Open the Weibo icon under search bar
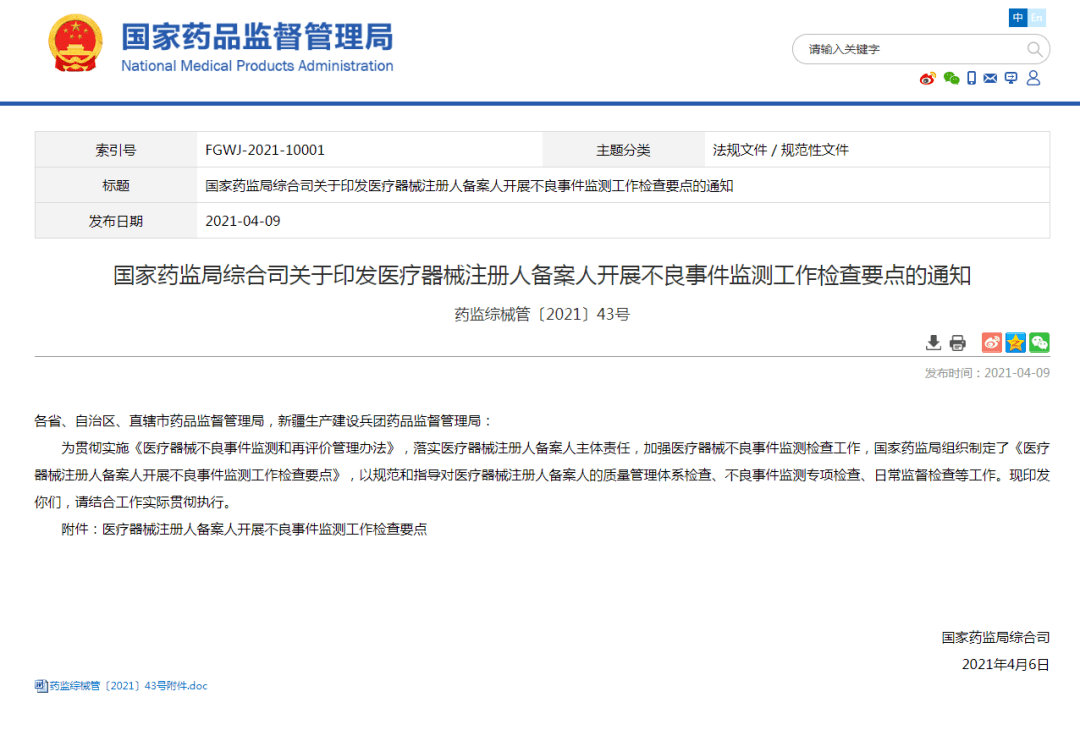This screenshot has width=1080, height=730. point(928,78)
